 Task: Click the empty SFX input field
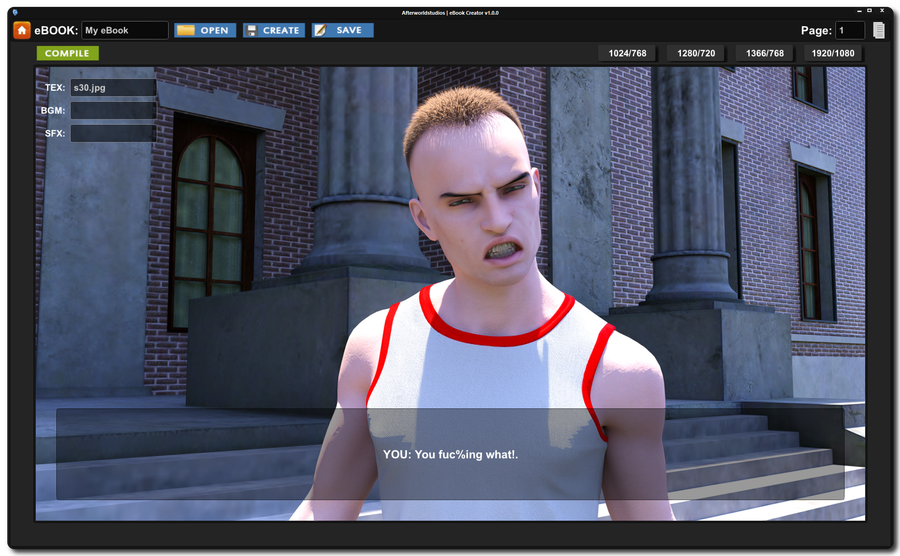(113, 134)
